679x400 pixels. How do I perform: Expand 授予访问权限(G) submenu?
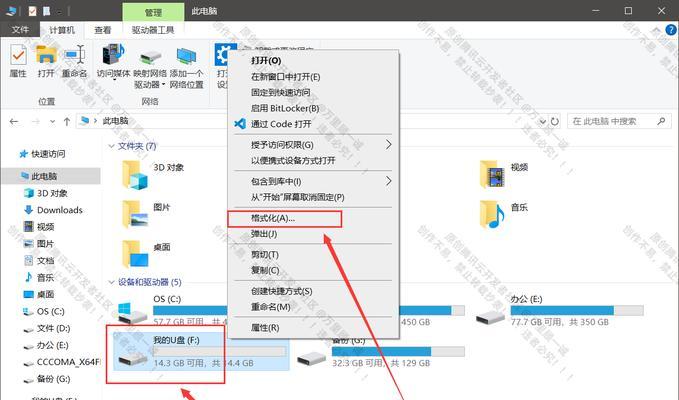coord(313,145)
